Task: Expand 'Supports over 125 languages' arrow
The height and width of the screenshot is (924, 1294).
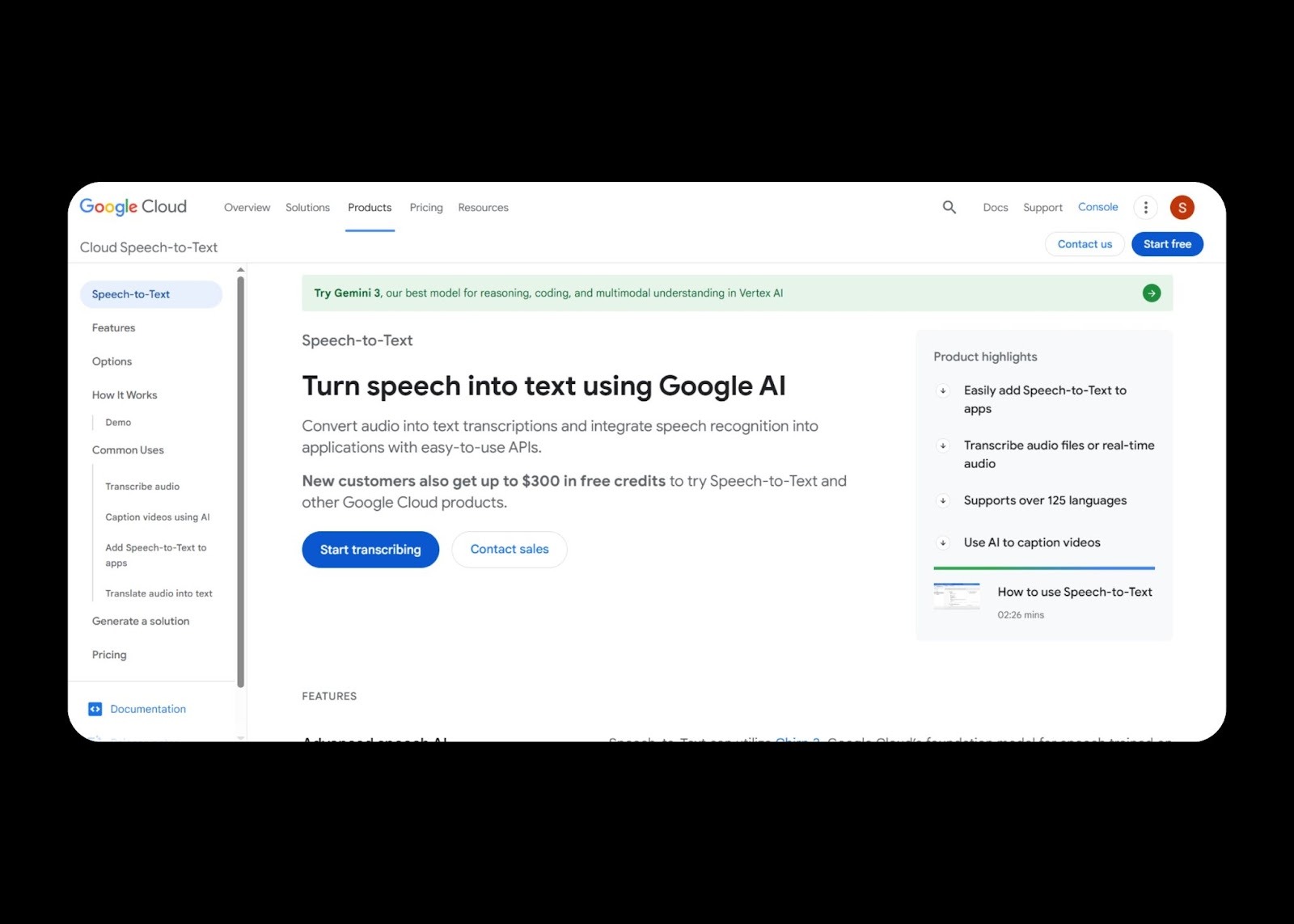Action: click(x=943, y=500)
